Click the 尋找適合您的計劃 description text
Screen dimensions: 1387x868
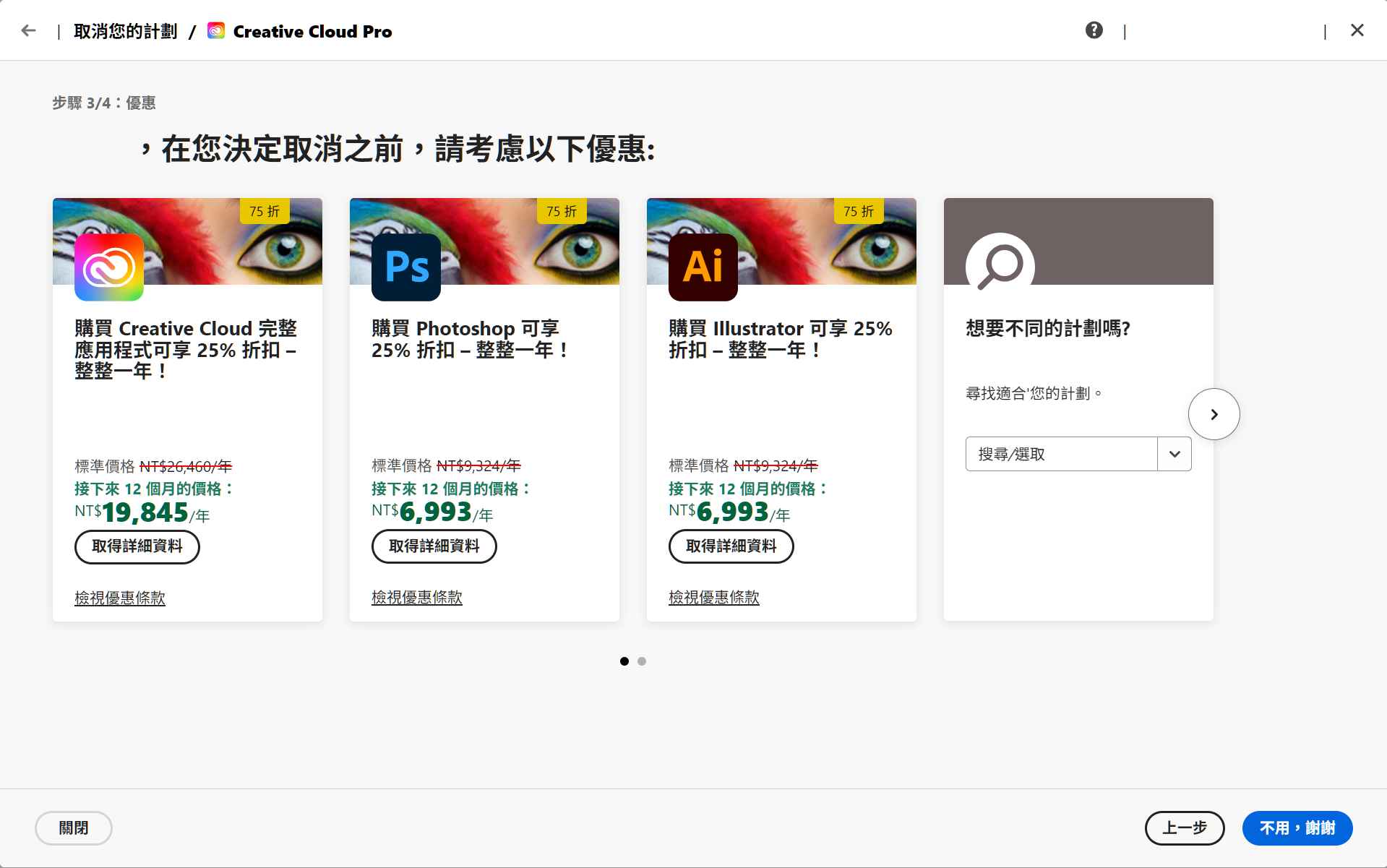(x=1034, y=393)
